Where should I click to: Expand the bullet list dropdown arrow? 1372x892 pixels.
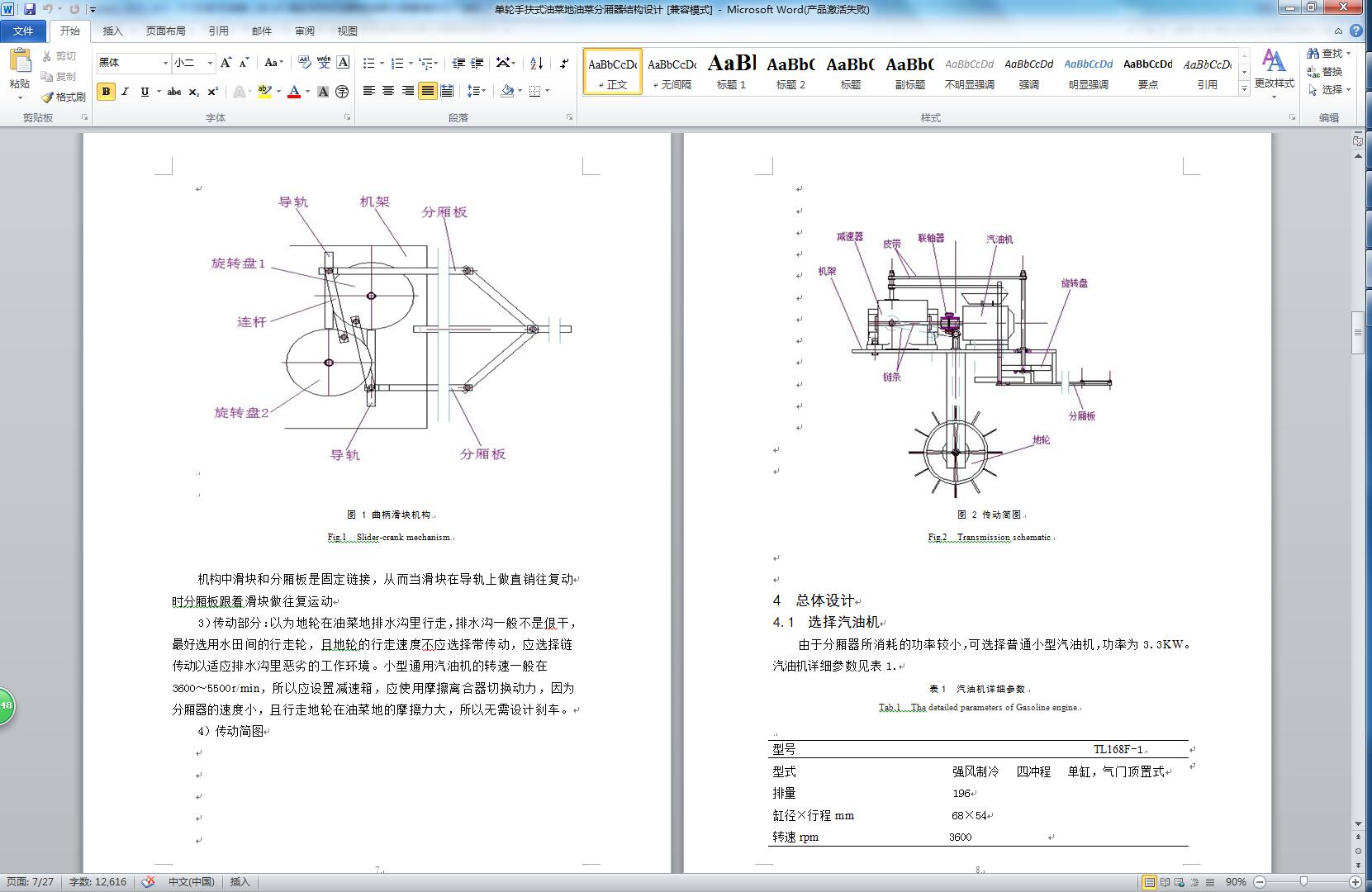(x=381, y=63)
